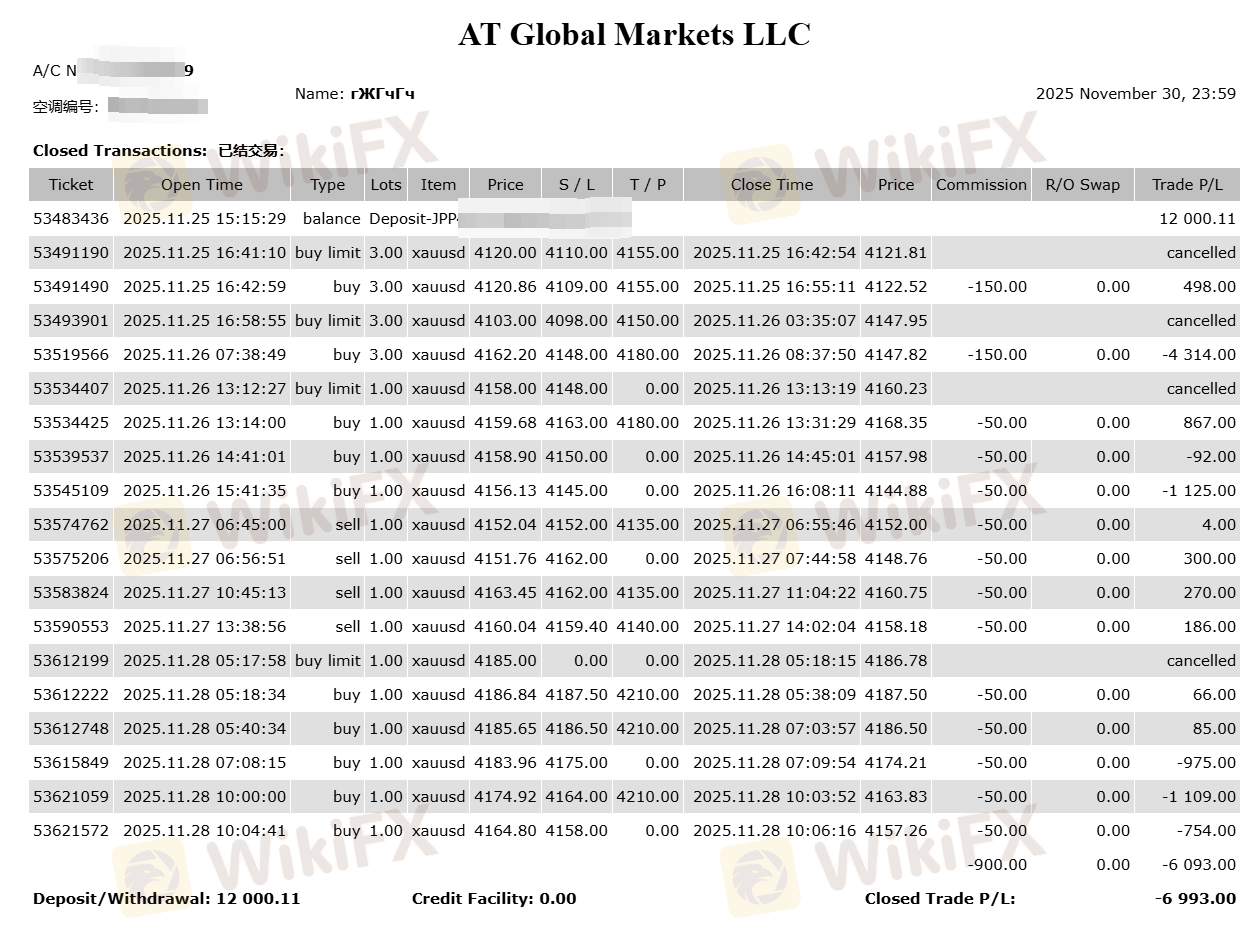Click open time 2025.11.25 16:42:59

click(x=205, y=286)
